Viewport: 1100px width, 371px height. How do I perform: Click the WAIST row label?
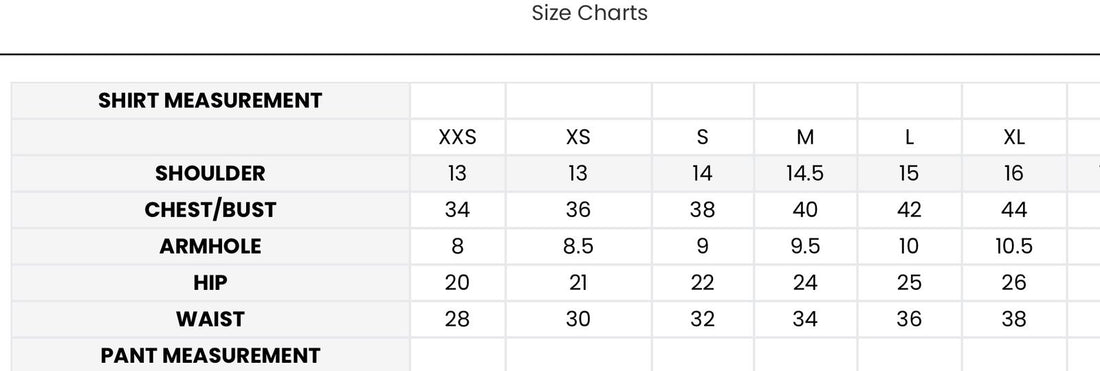210,319
